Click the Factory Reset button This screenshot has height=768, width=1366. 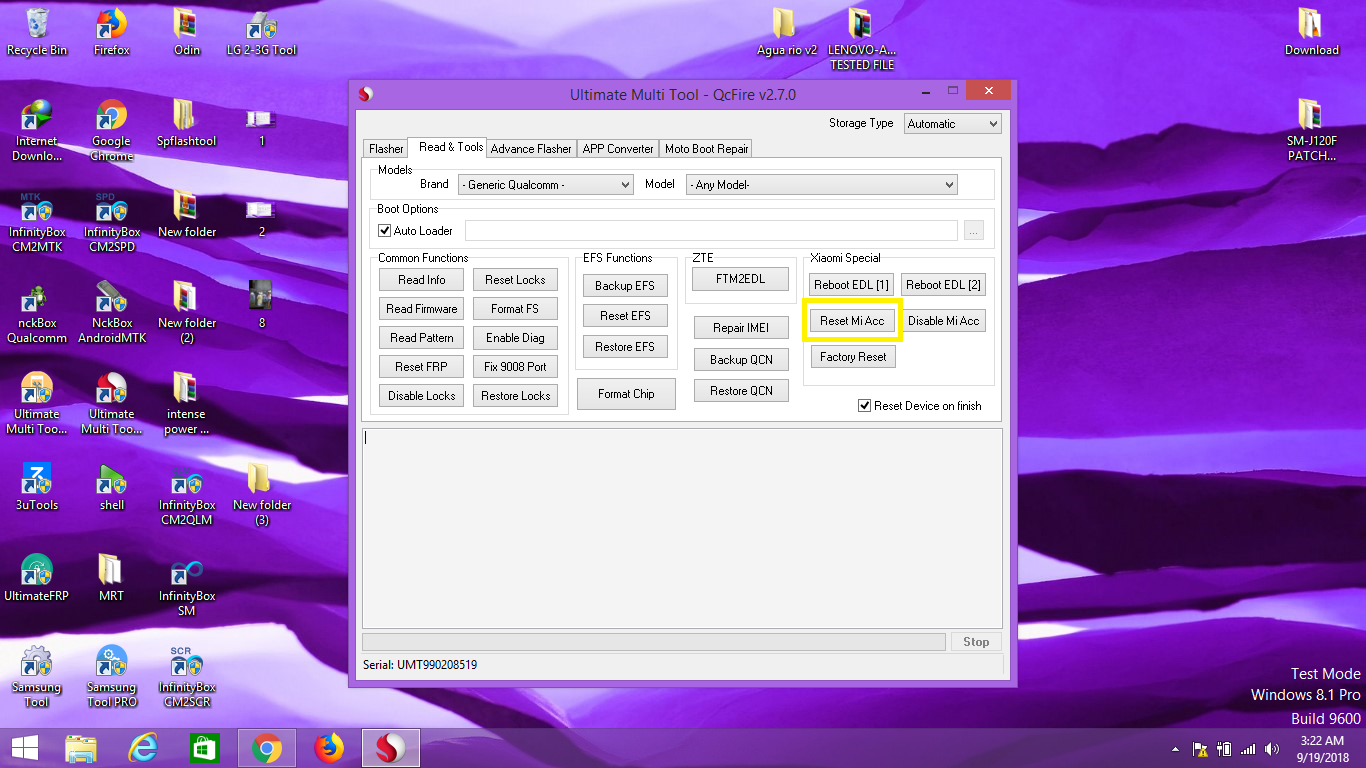click(x=853, y=357)
